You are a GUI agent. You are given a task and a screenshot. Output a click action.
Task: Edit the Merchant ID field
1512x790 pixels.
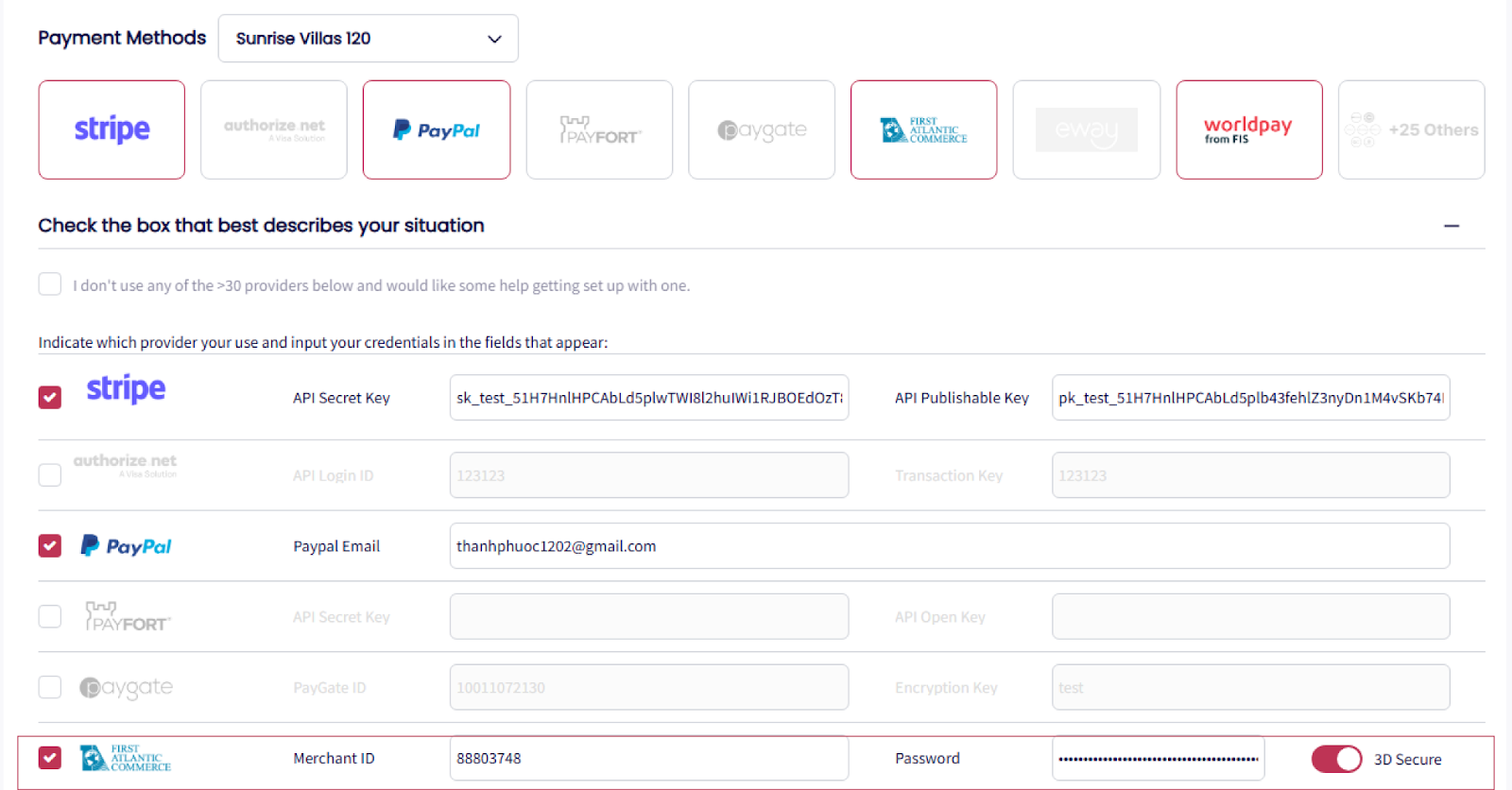(x=649, y=759)
